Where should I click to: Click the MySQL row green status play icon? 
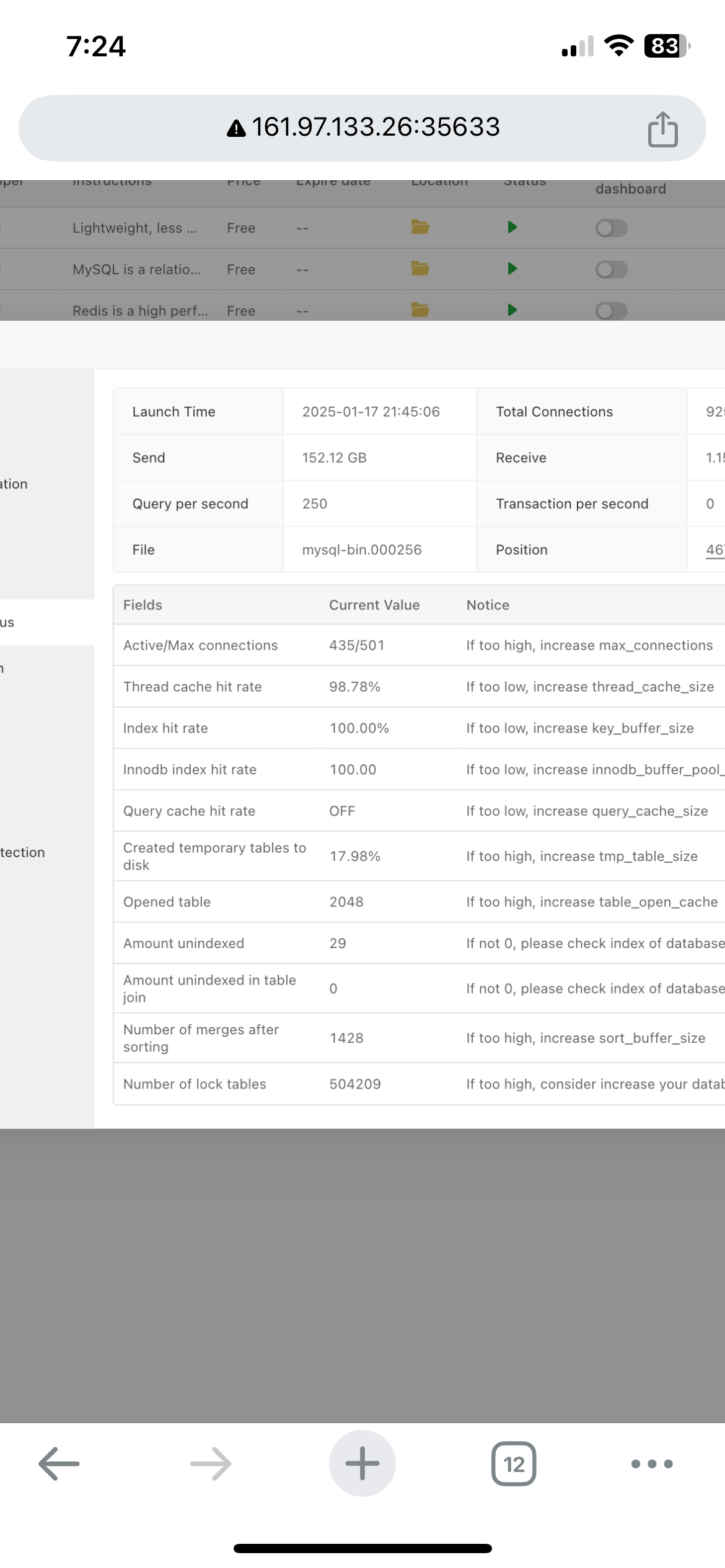click(x=512, y=269)
